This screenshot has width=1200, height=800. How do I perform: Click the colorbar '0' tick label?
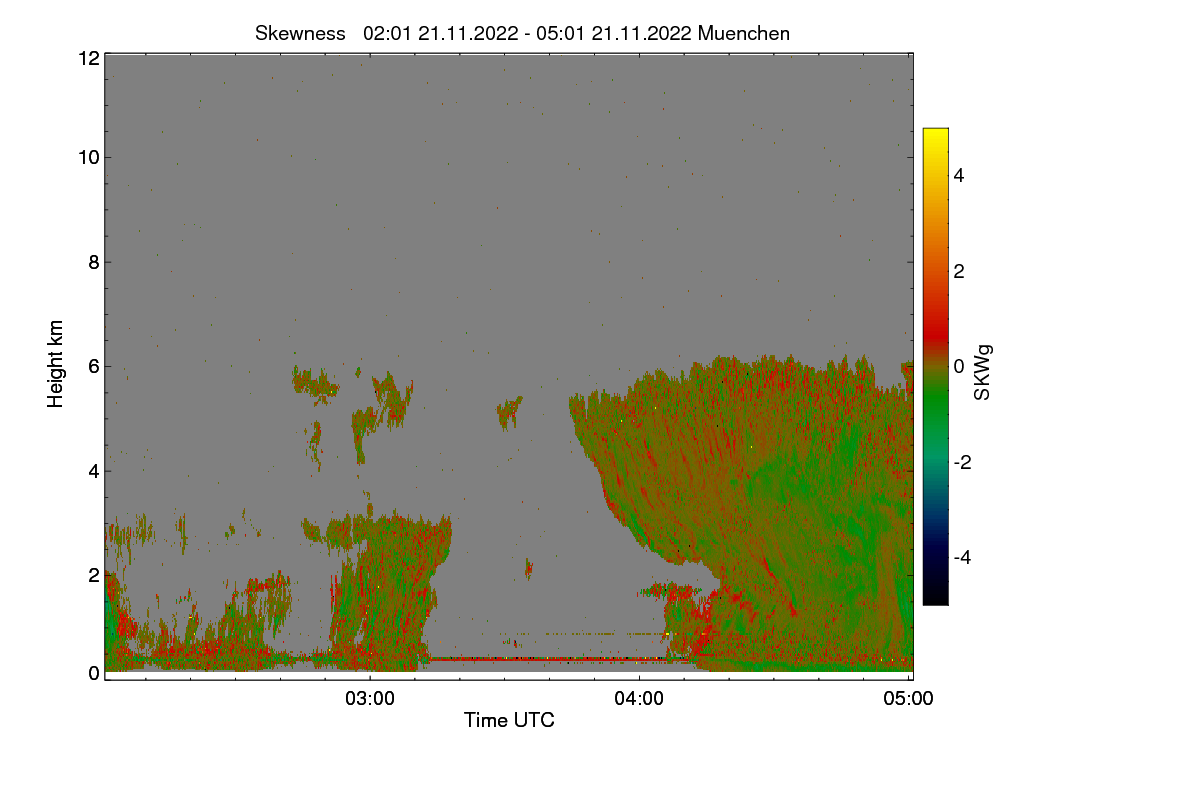point(959,366)
